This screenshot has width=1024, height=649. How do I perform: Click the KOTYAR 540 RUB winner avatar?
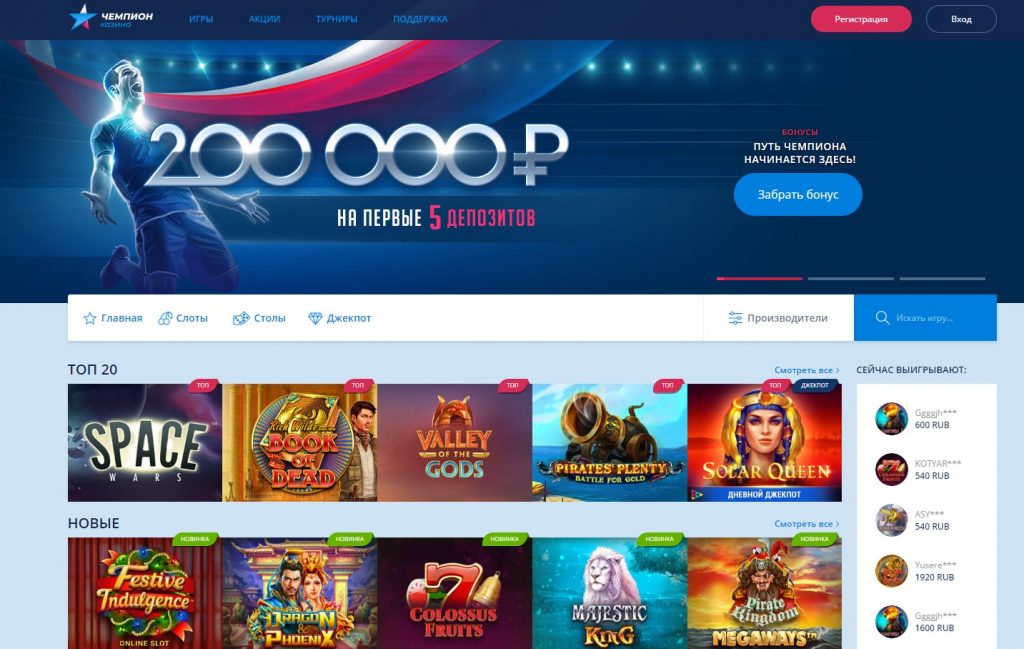891,469
